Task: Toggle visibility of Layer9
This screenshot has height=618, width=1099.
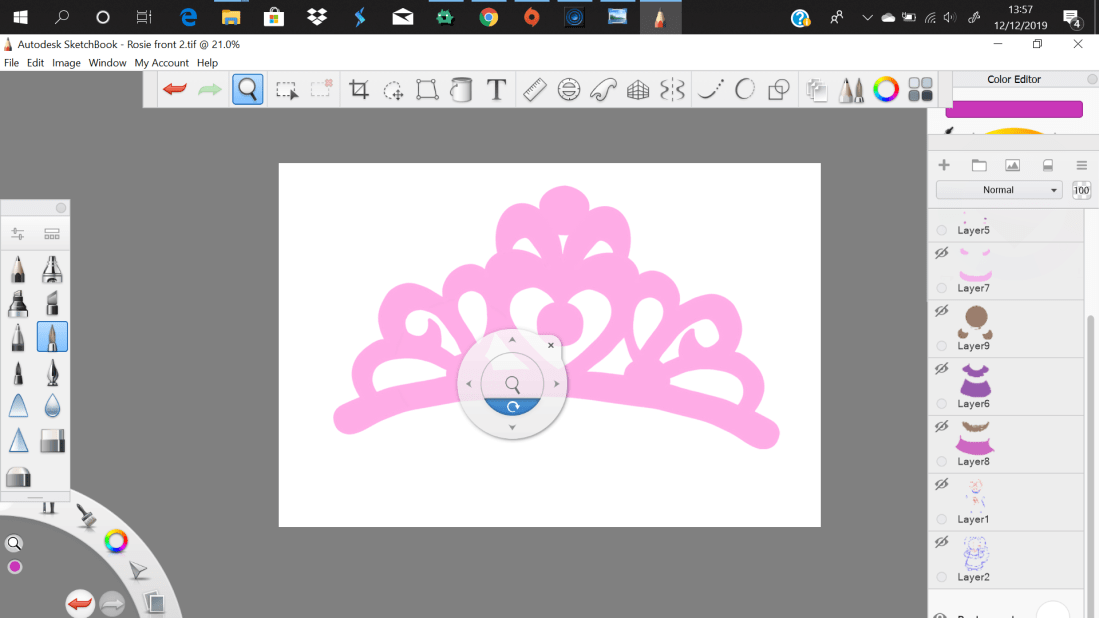Action: pyautogui.click(x=941, y=312)
